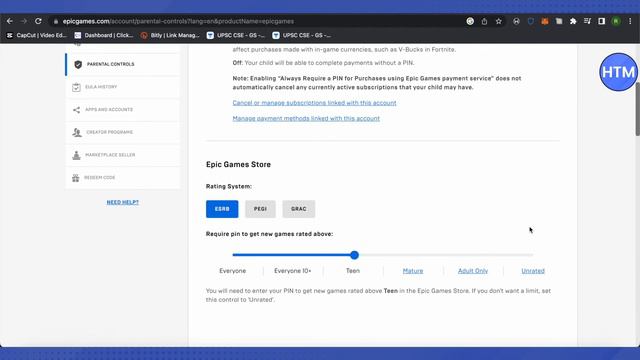640x360 pixels.
Task: Click the padlock site info icon
Action: click(56, 21)
